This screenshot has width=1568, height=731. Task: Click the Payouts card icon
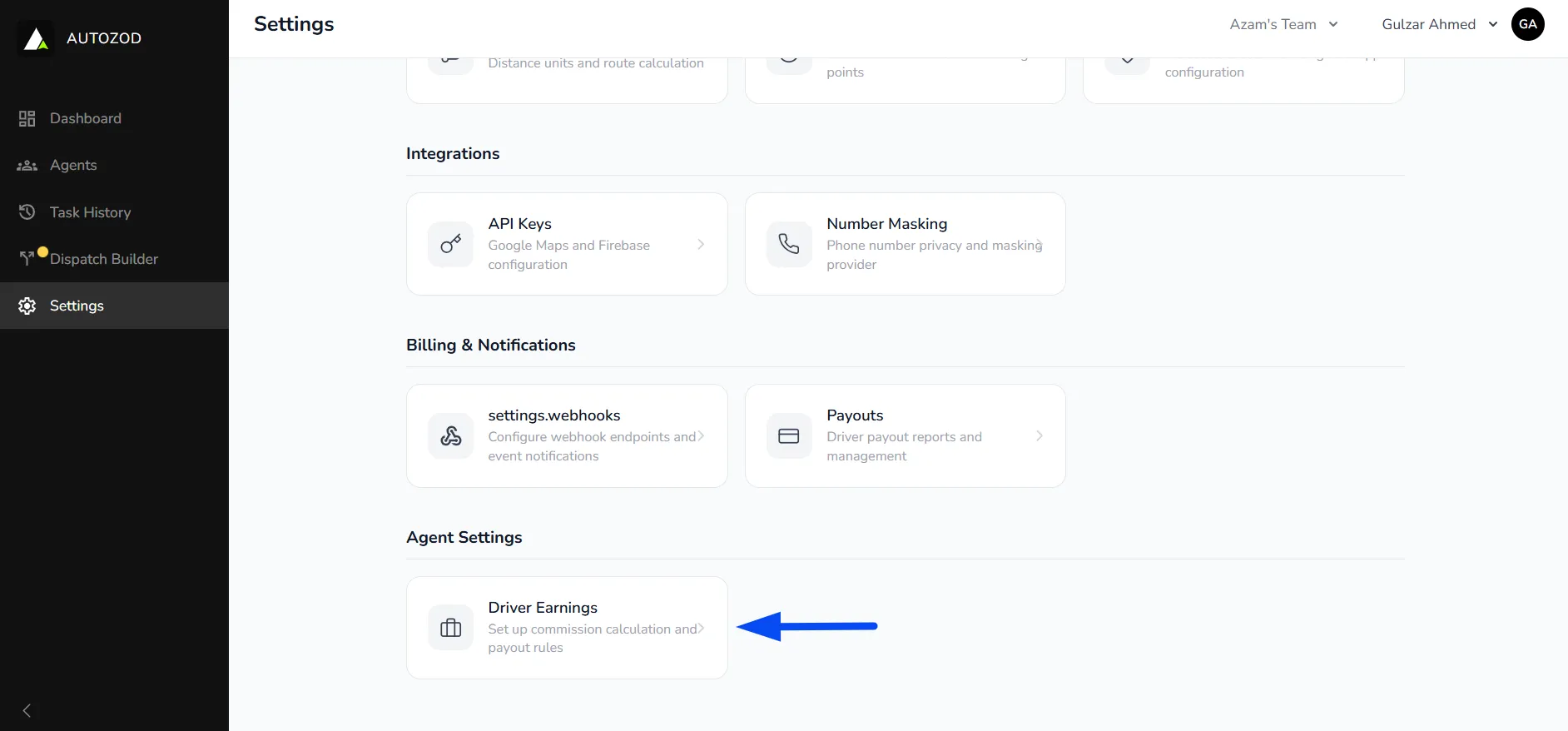[x=789, y=435]
